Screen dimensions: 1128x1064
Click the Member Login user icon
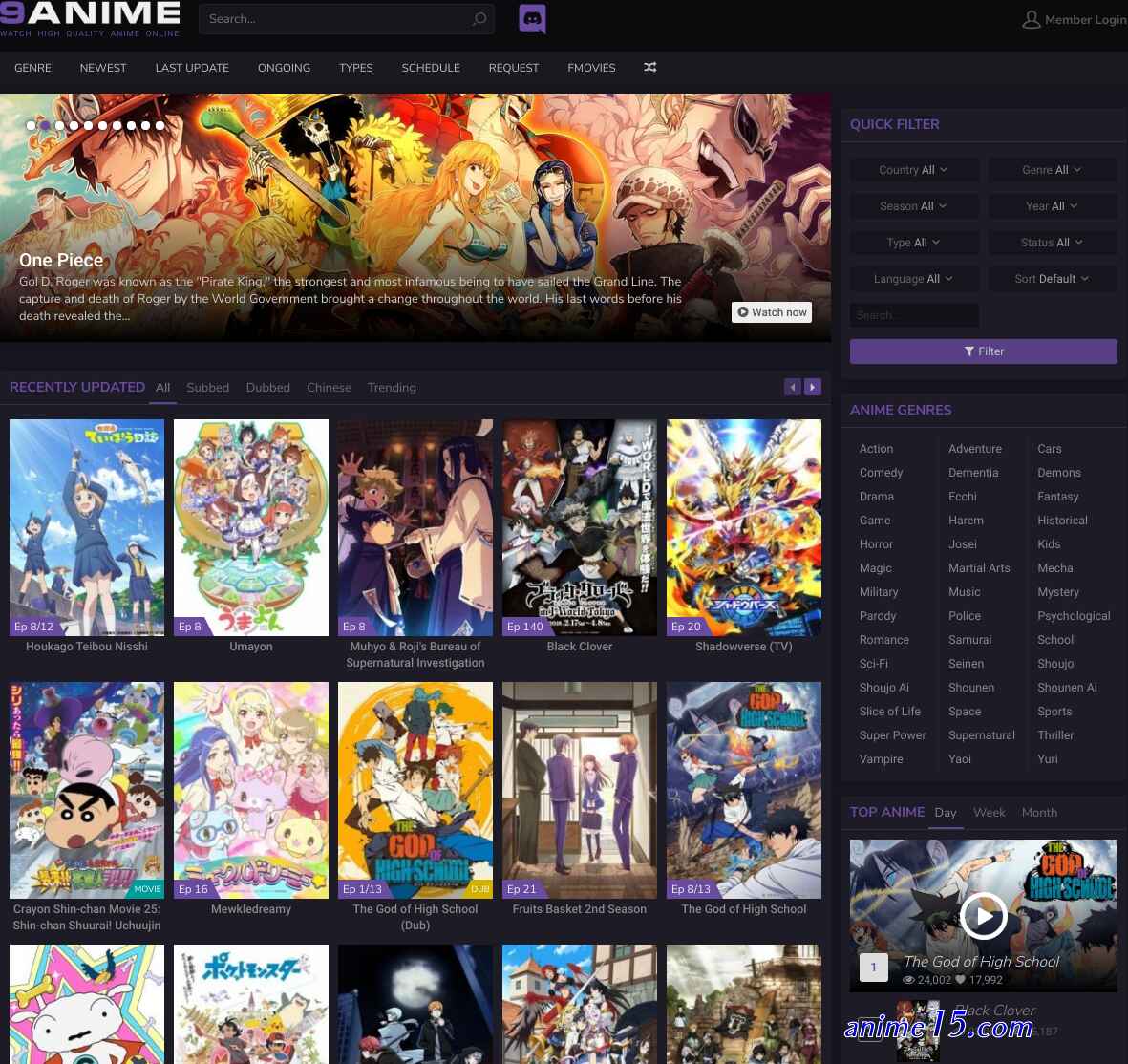tap(1031, 19)
